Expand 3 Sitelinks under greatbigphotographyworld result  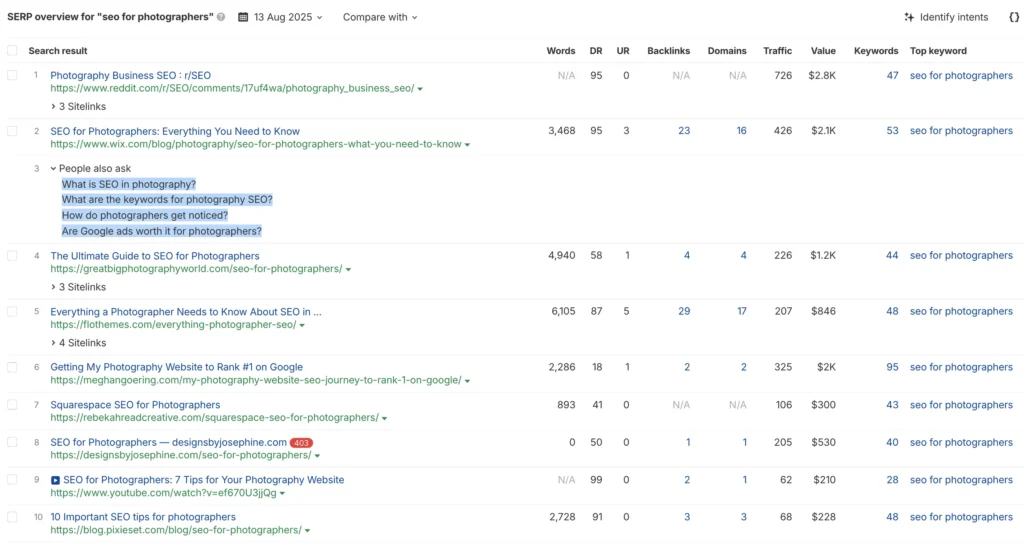click(78, 287)
